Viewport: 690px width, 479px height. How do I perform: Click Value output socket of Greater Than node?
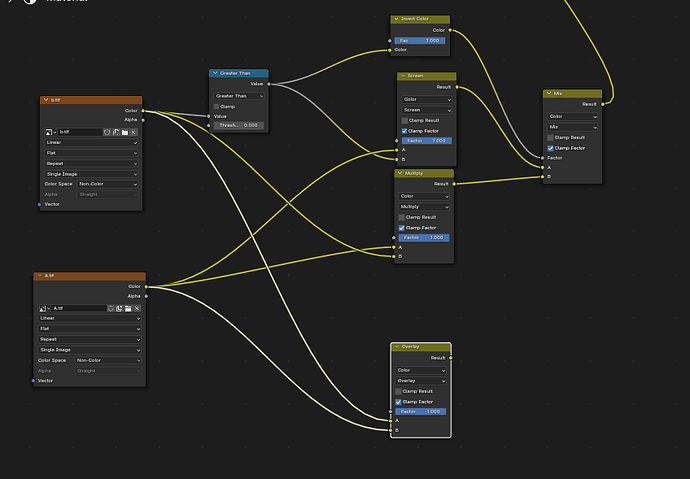[x=269, y=84]
